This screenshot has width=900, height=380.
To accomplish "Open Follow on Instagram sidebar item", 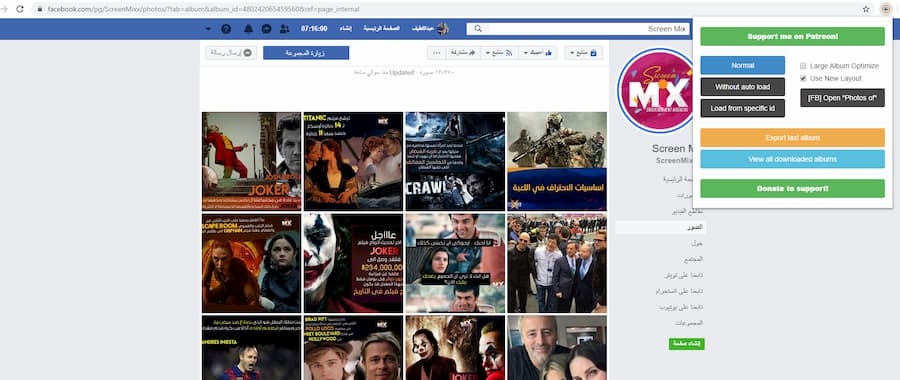I will click(680, 292).
